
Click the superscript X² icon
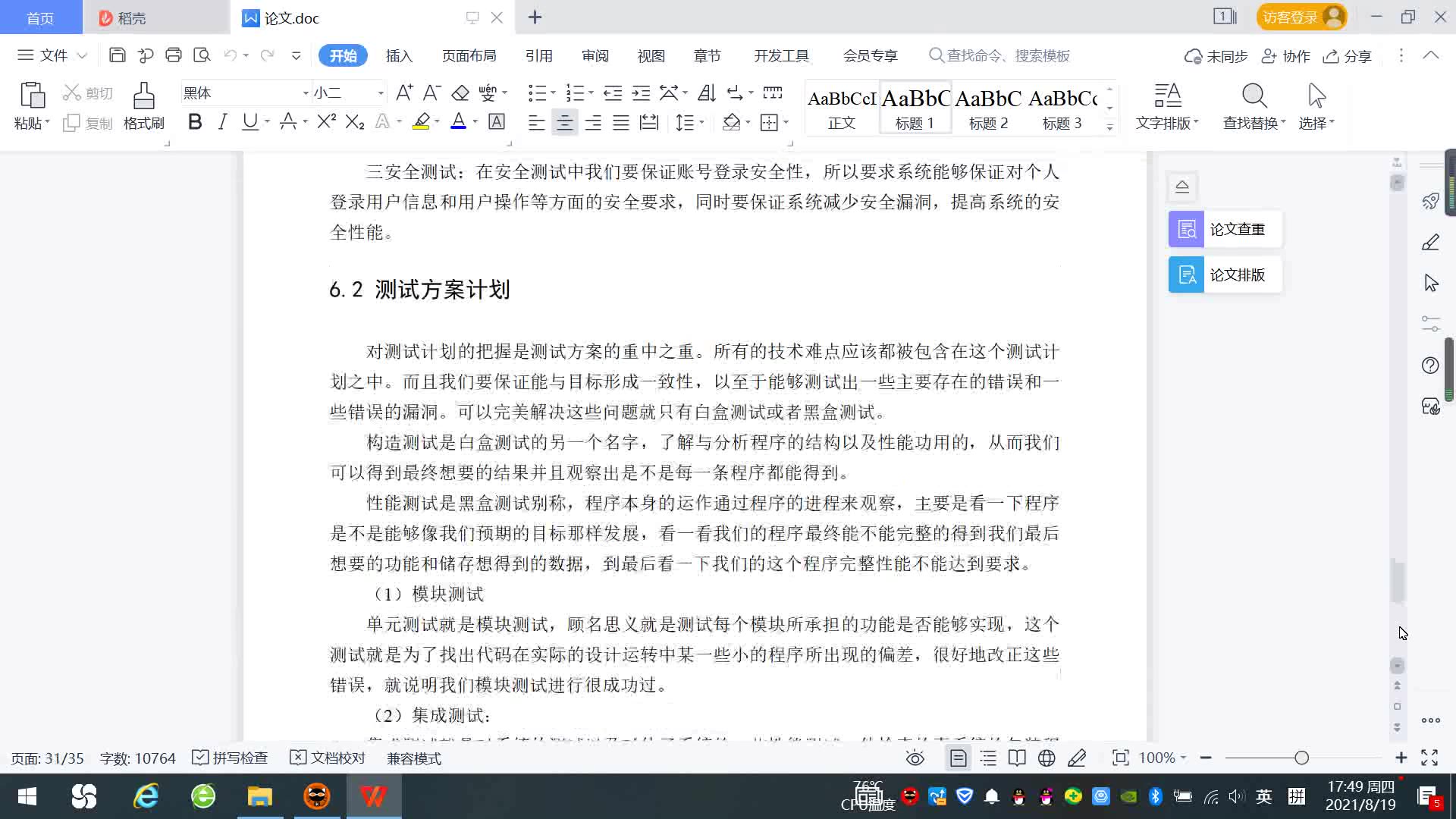pos(326,122)
